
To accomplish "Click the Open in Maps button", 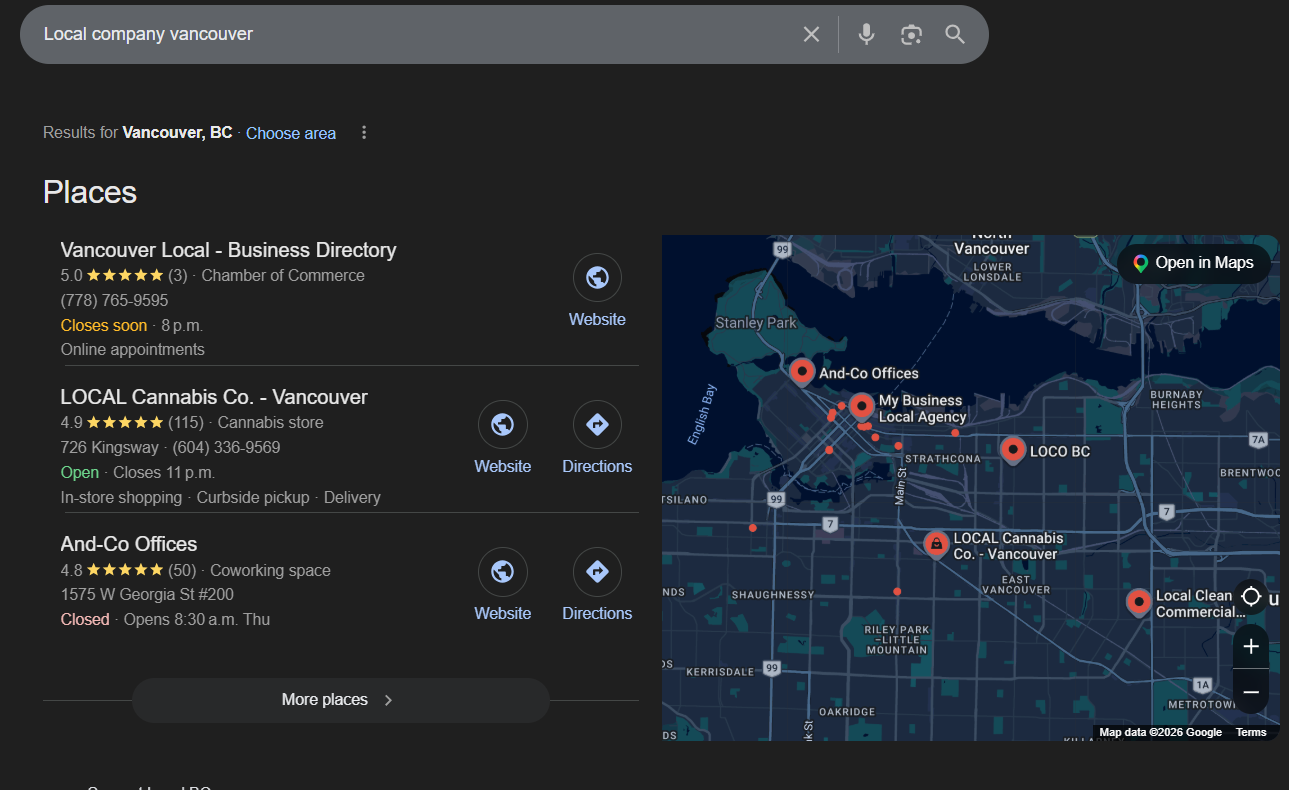I will (x=1194, y=263).
